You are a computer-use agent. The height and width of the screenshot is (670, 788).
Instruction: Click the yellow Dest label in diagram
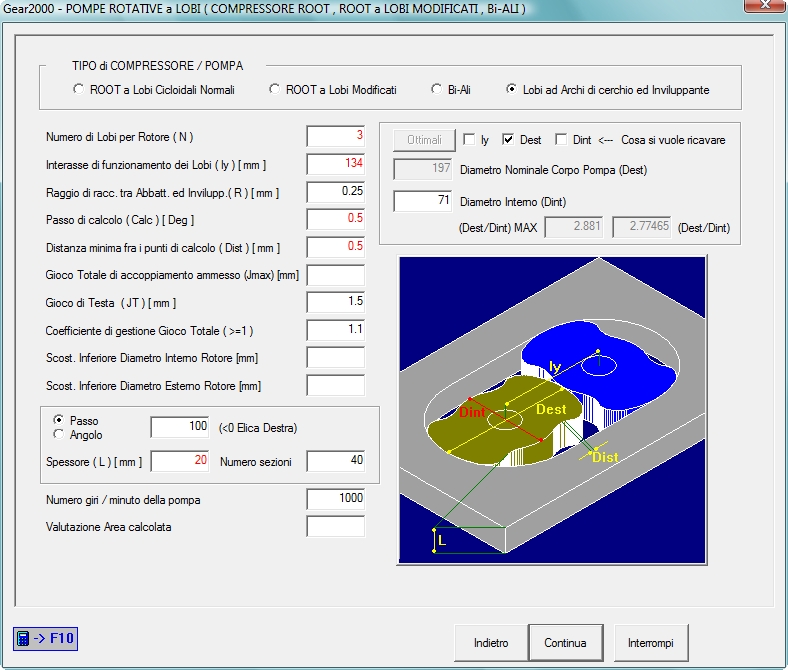coord(551,409)
